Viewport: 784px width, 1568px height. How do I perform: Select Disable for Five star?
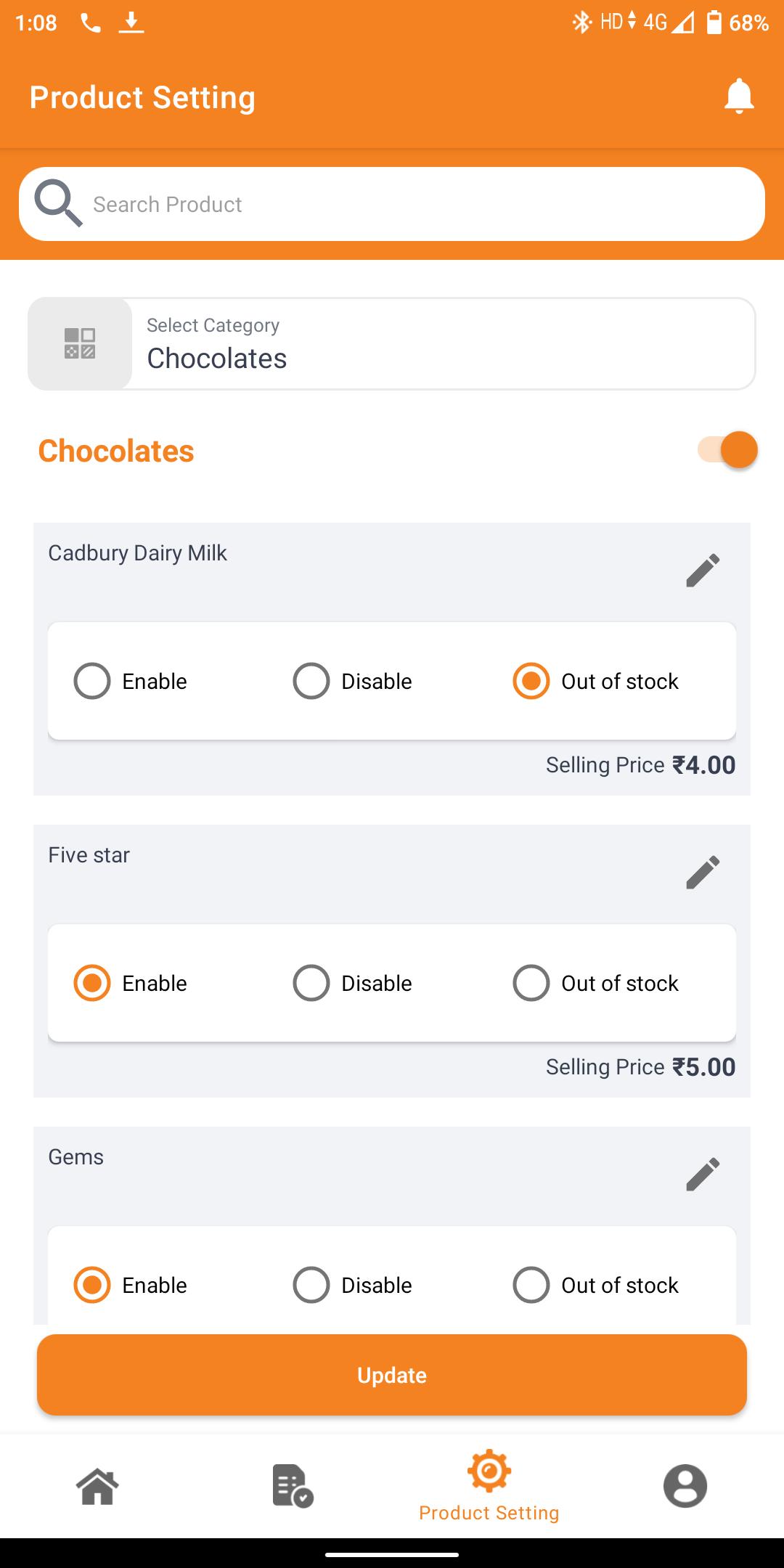[x=352, y=984]
